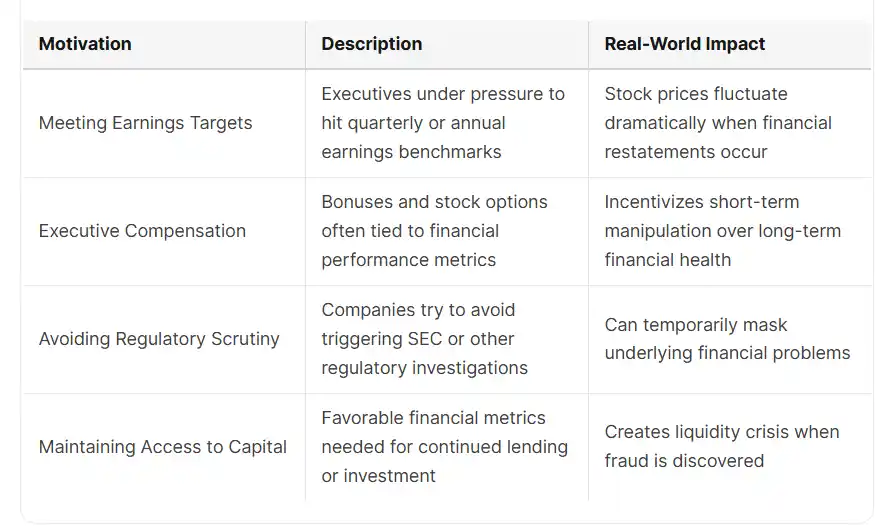
Task: Click the SEC regulatory investigations description
Action: pos(424,339)
